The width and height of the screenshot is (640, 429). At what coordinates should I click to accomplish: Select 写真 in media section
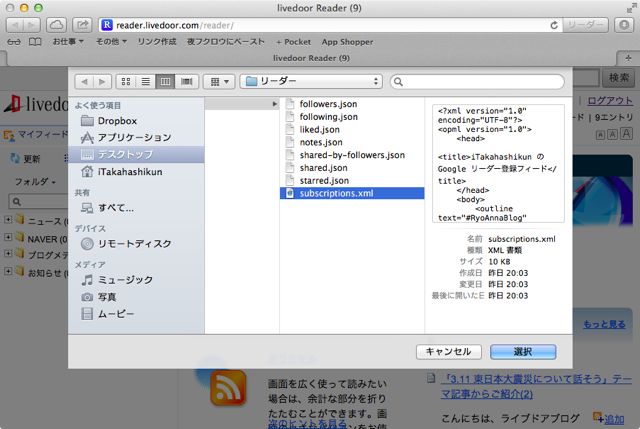click(136, 297)
